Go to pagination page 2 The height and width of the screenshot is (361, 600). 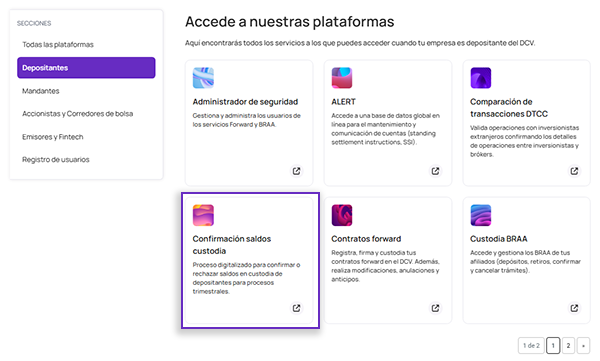(568, 346)
